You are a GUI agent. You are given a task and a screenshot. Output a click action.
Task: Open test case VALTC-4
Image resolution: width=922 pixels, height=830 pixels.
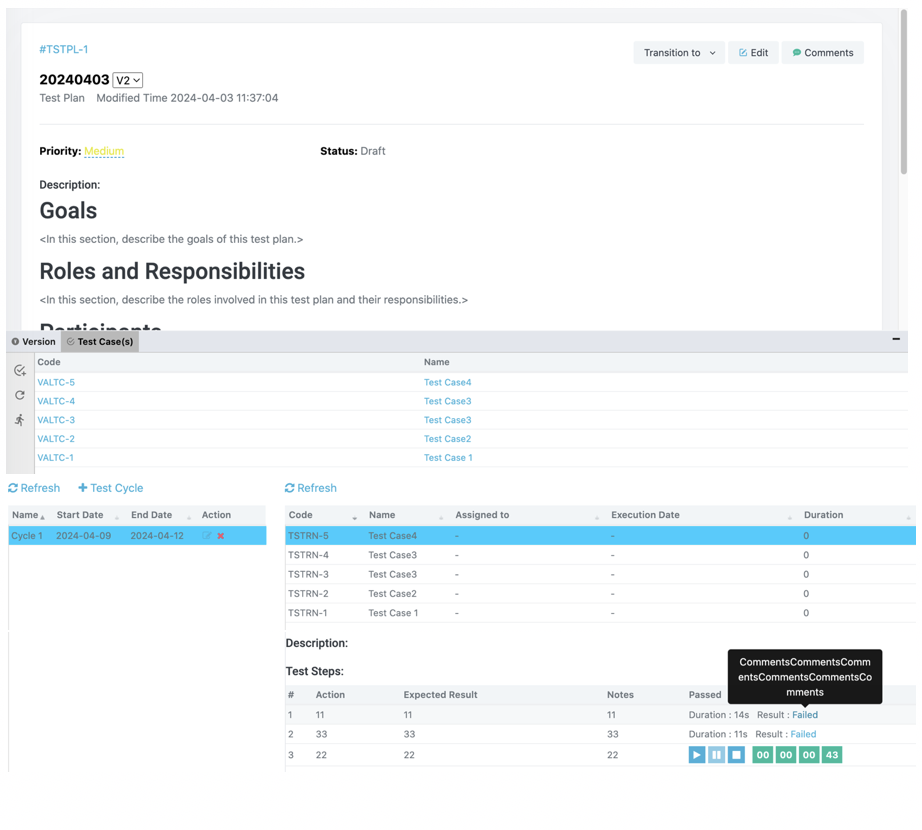click(56, 401)
